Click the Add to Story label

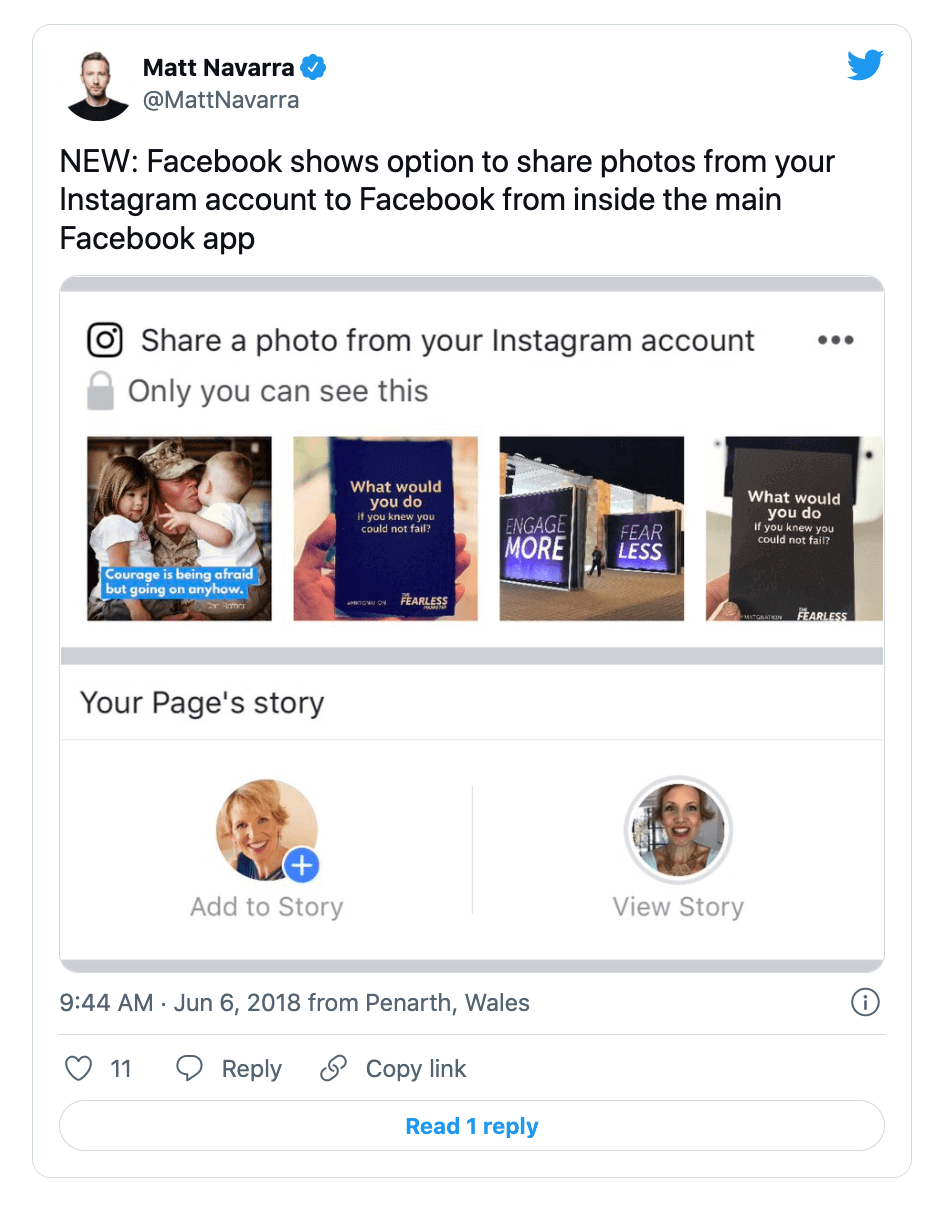click(x=267, y=907)
